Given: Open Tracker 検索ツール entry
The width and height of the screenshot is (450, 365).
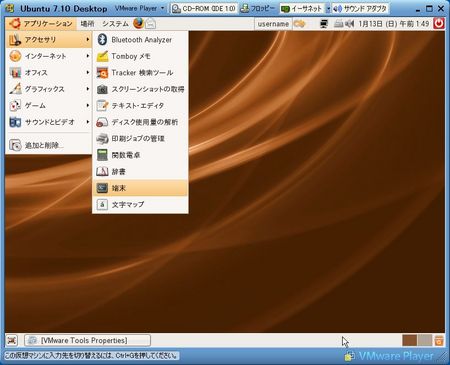Looking at the screenshot, I should [140, 73].
